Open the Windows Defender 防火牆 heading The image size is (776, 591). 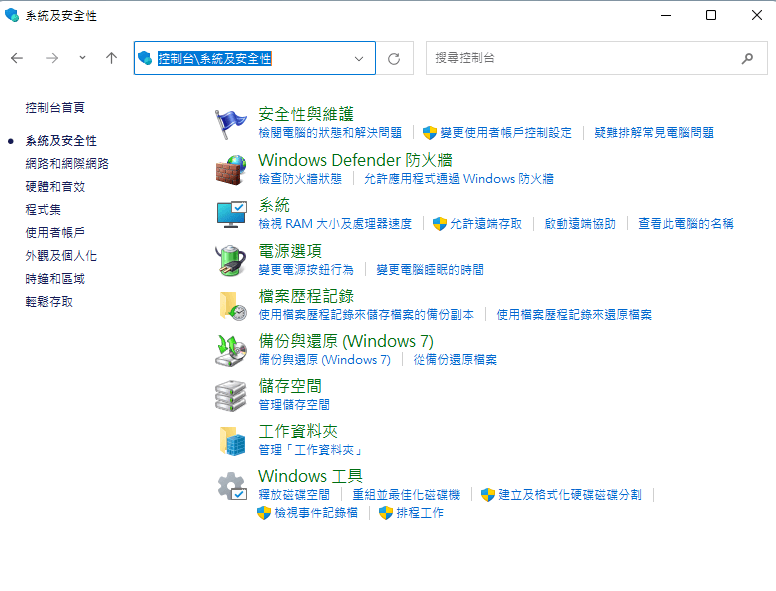click(355, 160)
